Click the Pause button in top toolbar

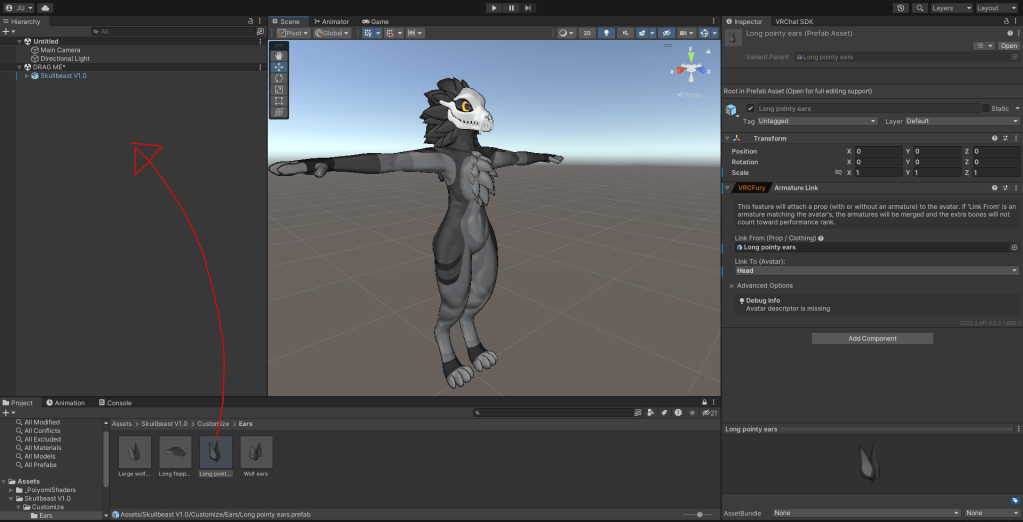point(511,7)
